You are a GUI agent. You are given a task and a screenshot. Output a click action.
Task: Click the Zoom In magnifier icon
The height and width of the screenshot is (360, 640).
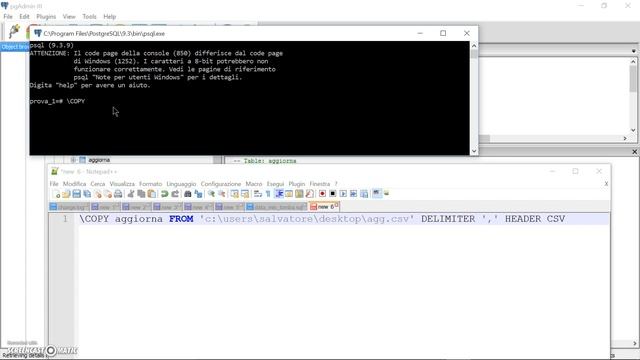211,194
